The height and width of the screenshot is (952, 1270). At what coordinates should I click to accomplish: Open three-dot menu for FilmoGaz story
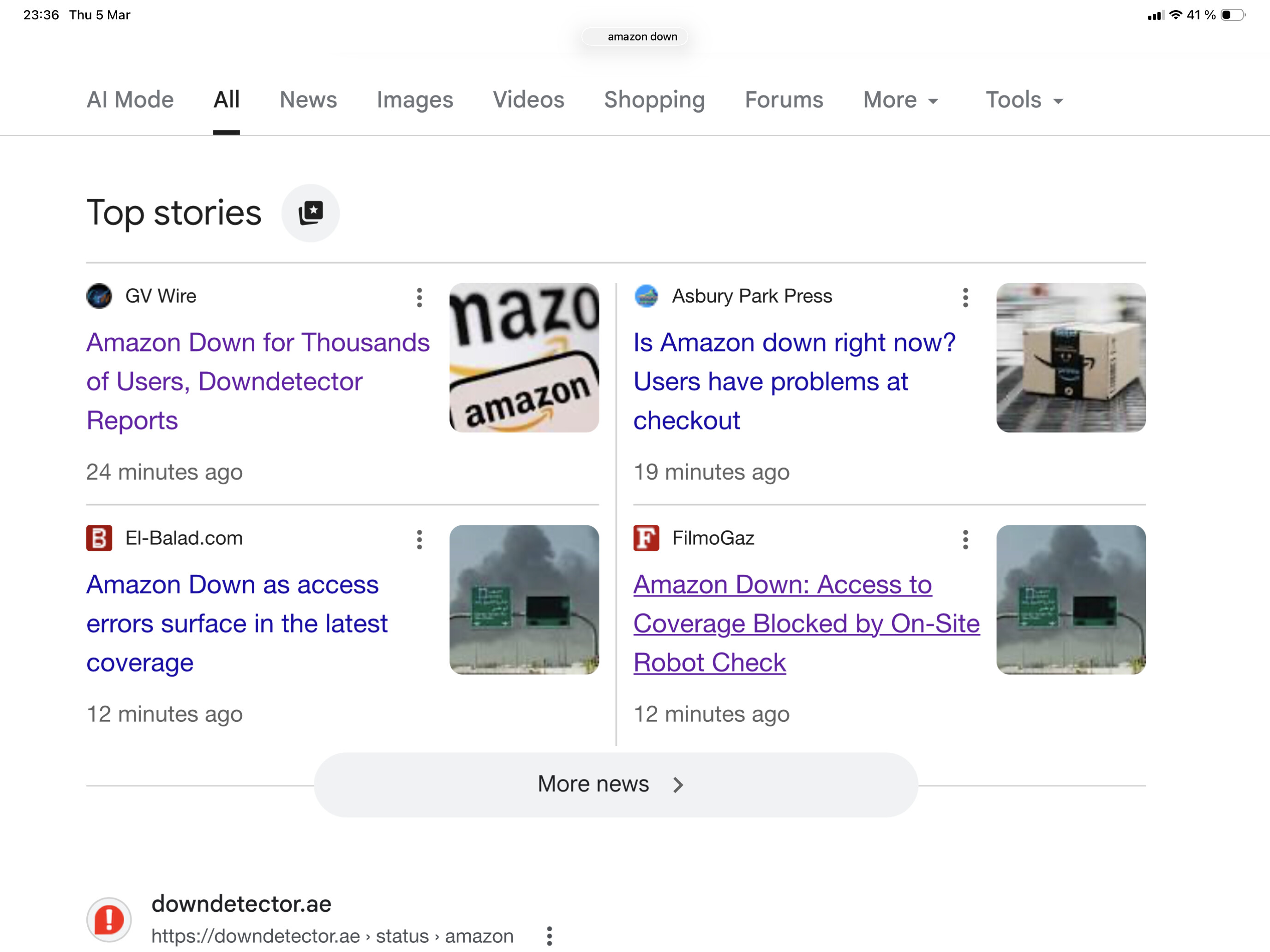click(x=965, y=539)
